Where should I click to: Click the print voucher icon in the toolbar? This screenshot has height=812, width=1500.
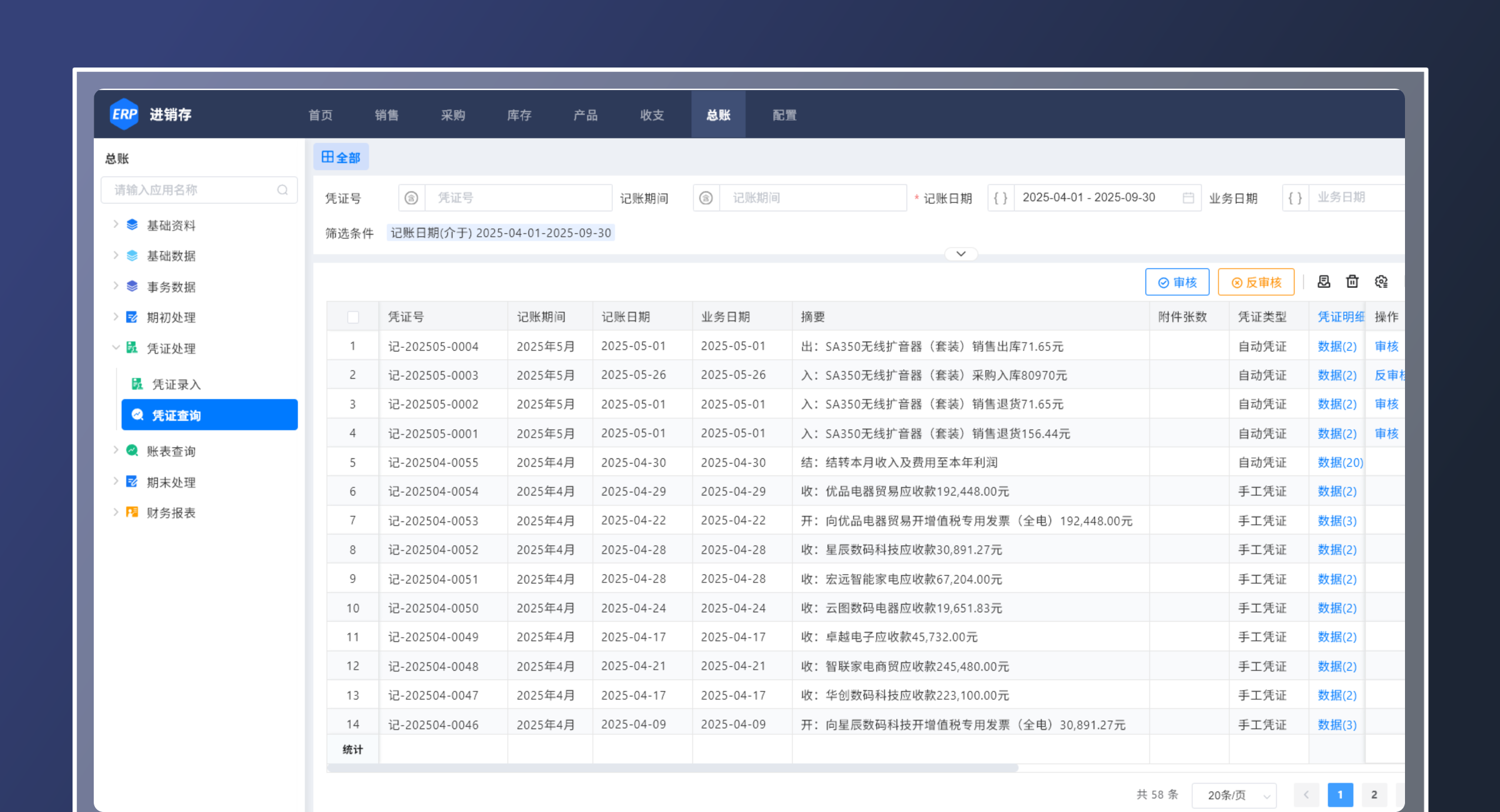[1323, 282]
